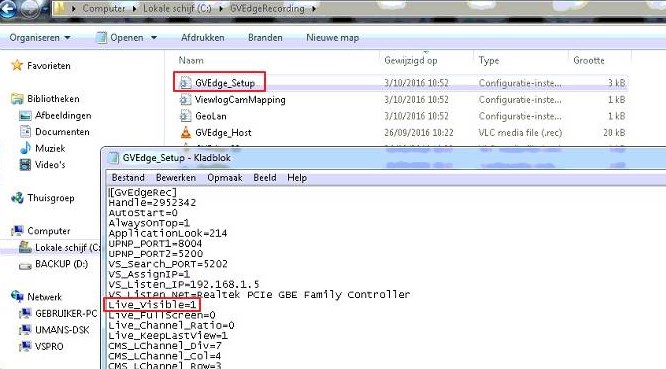
Task: Click the Bibliotheken folder icon
Action: (17, 99)
